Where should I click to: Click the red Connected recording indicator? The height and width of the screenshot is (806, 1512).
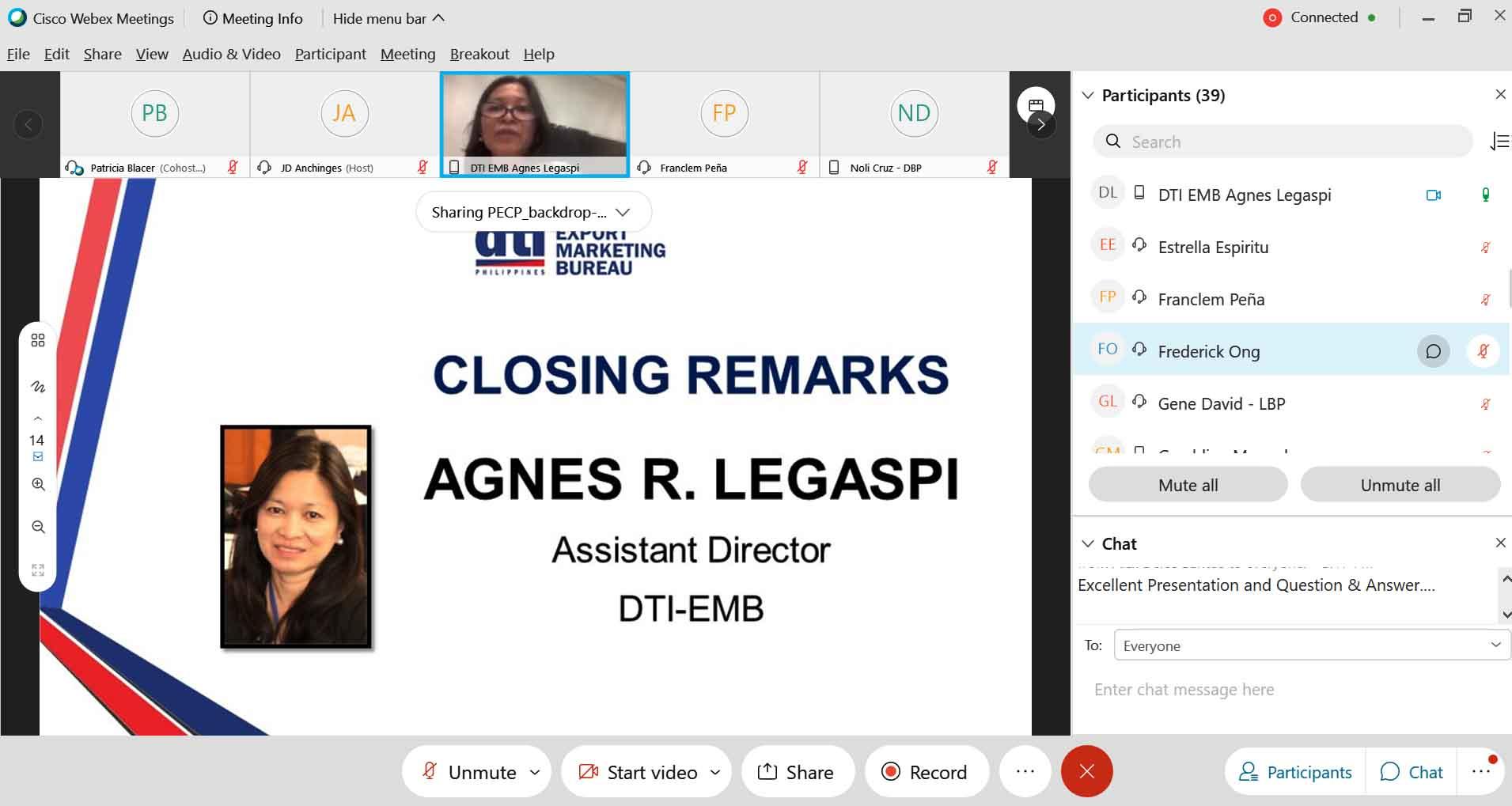point(1272,17)
